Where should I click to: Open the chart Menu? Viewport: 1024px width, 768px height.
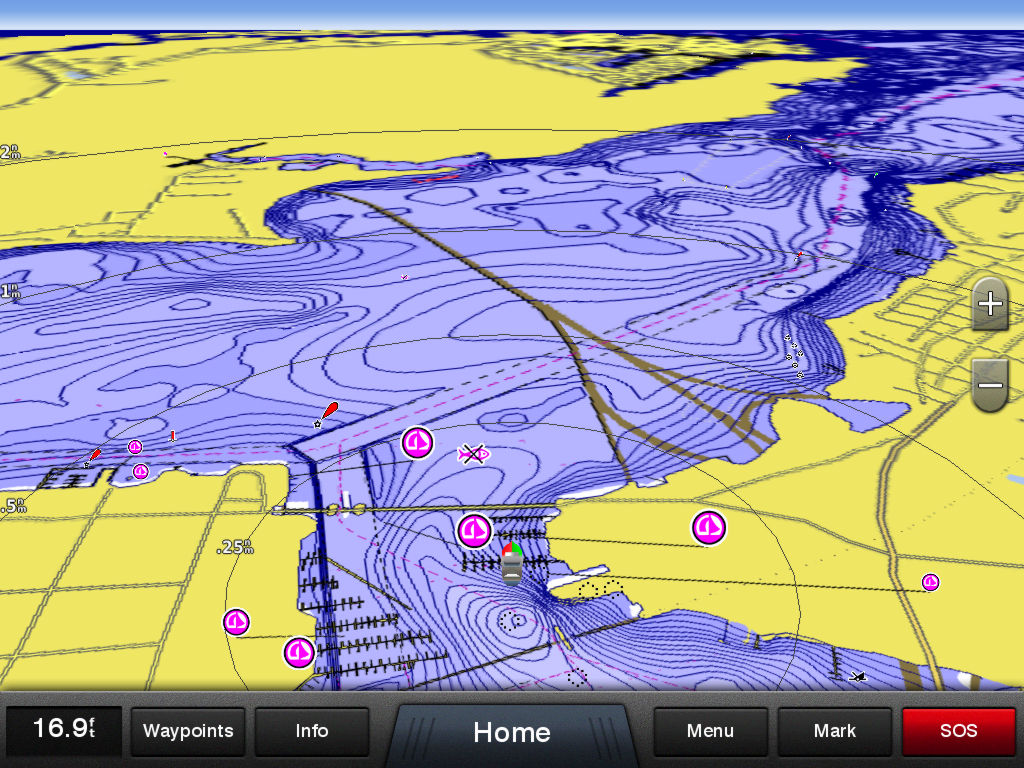tap(710, 731)
